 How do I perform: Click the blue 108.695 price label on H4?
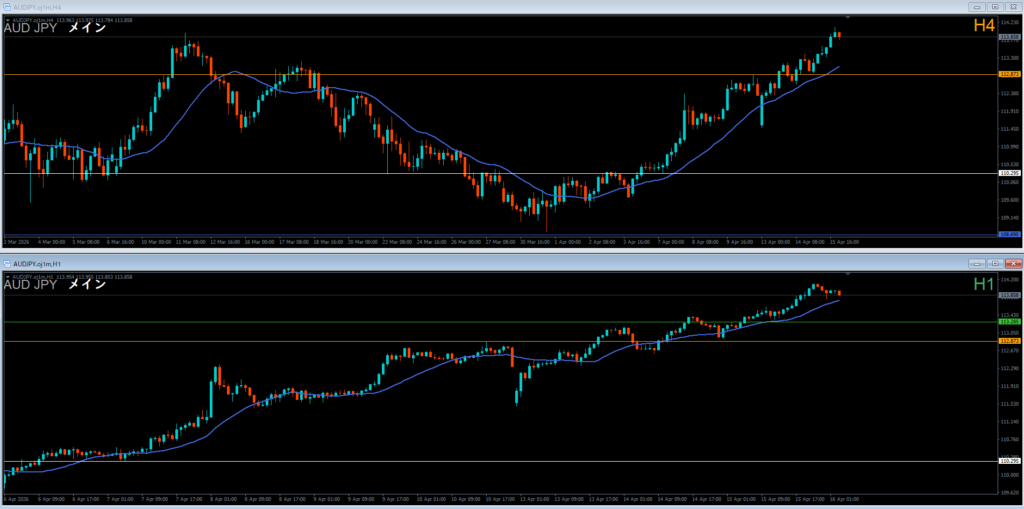point(1009,235)
